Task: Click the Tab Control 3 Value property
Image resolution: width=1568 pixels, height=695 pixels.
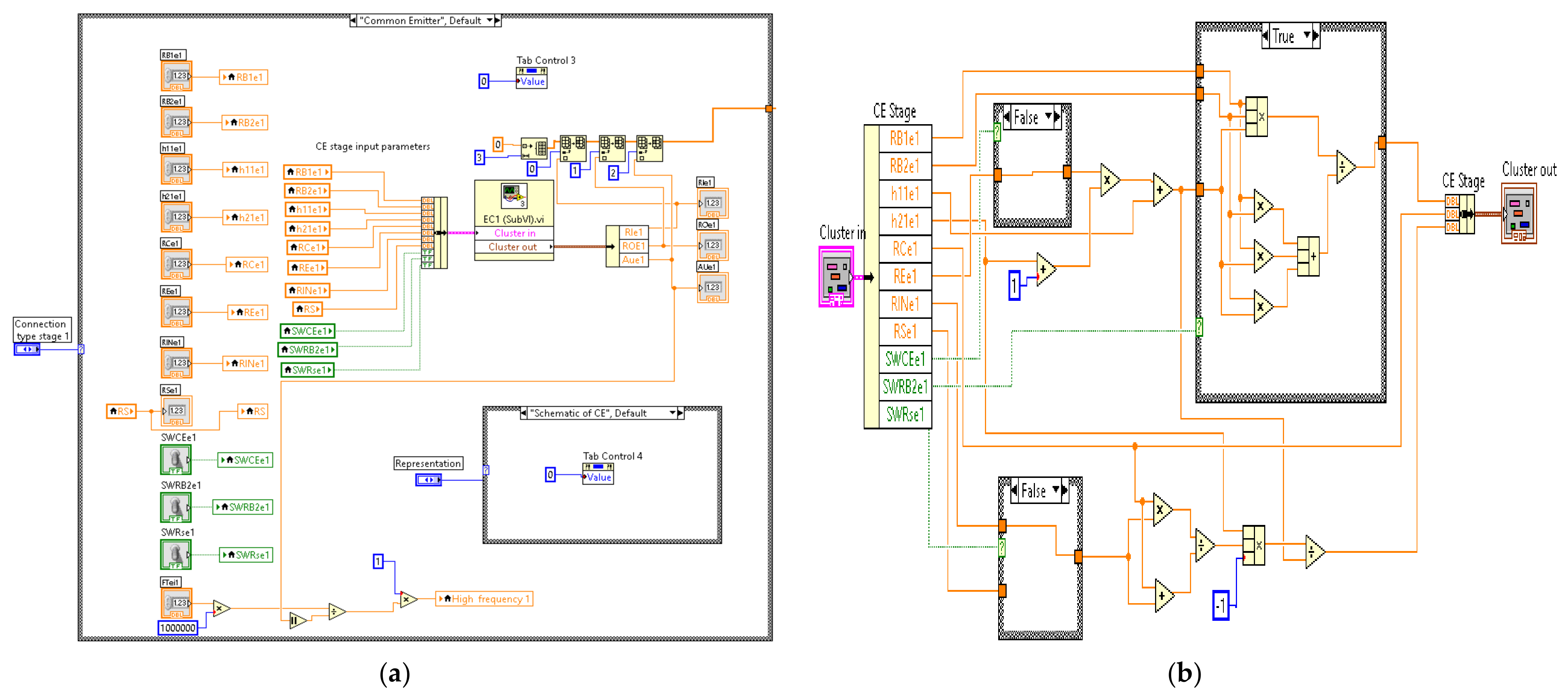Action: point(531,82)
